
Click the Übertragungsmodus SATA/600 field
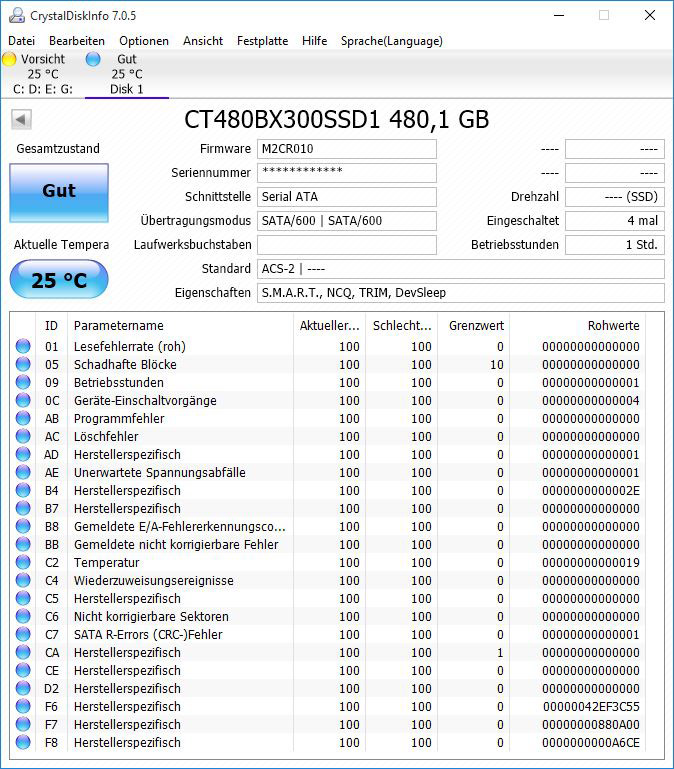point(347,221)
